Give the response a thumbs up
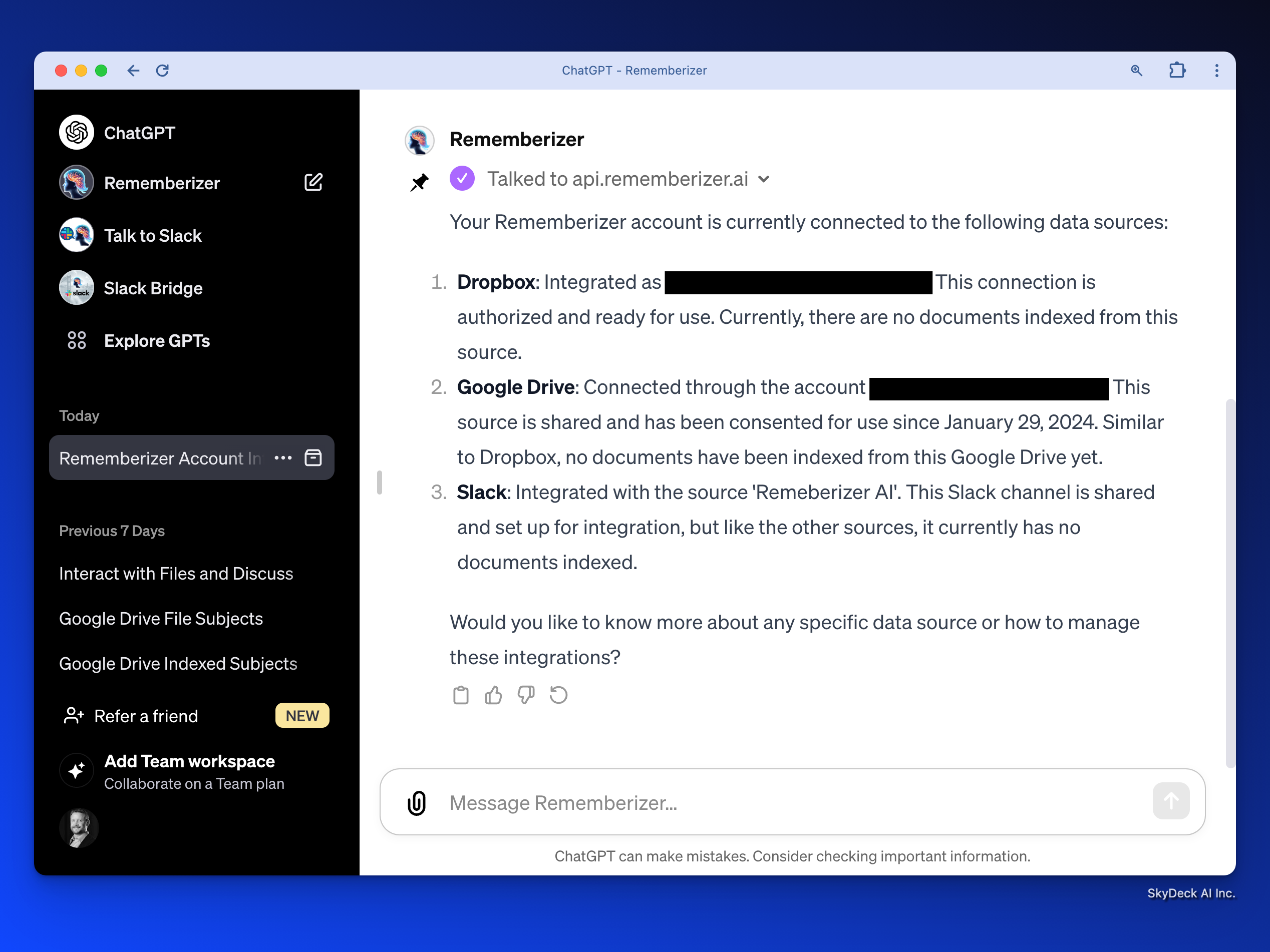This screenshot has width=1270, height=952. [493, 695]
